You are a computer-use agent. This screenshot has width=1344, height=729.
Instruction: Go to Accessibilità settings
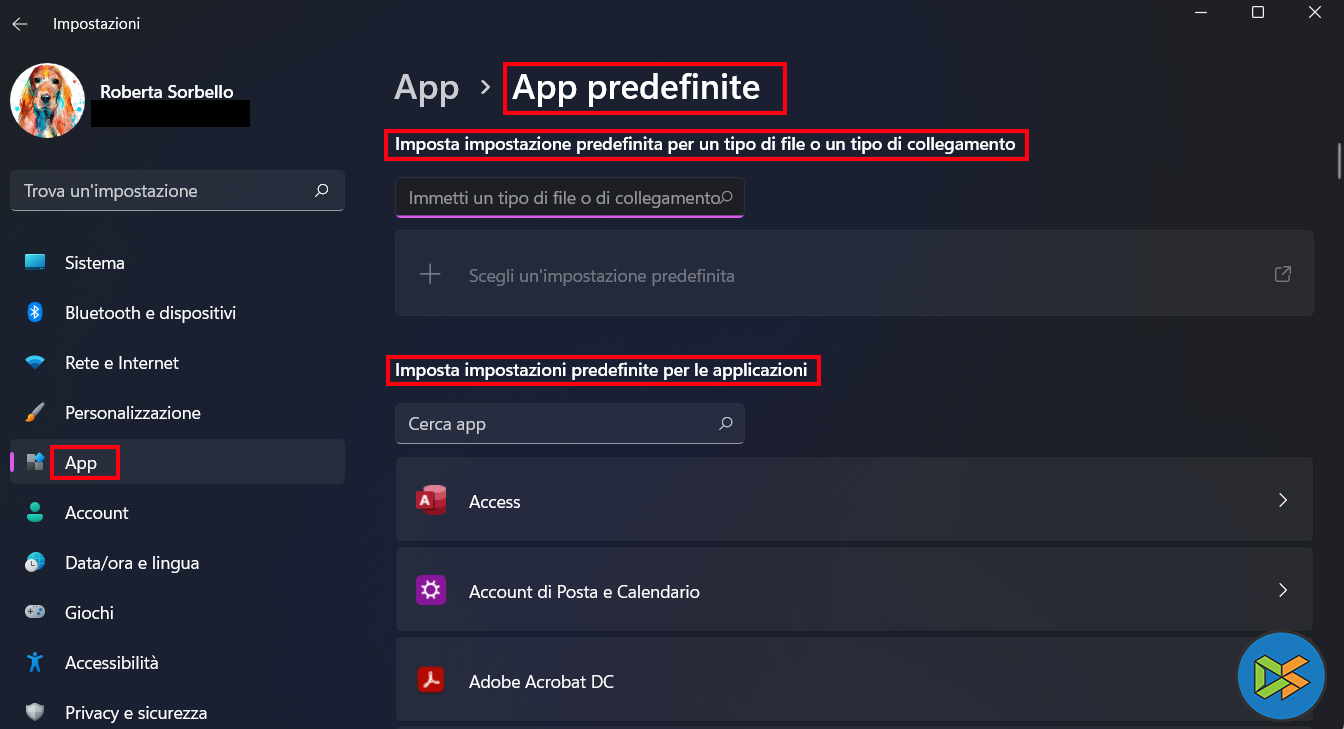tap(111, 663)
